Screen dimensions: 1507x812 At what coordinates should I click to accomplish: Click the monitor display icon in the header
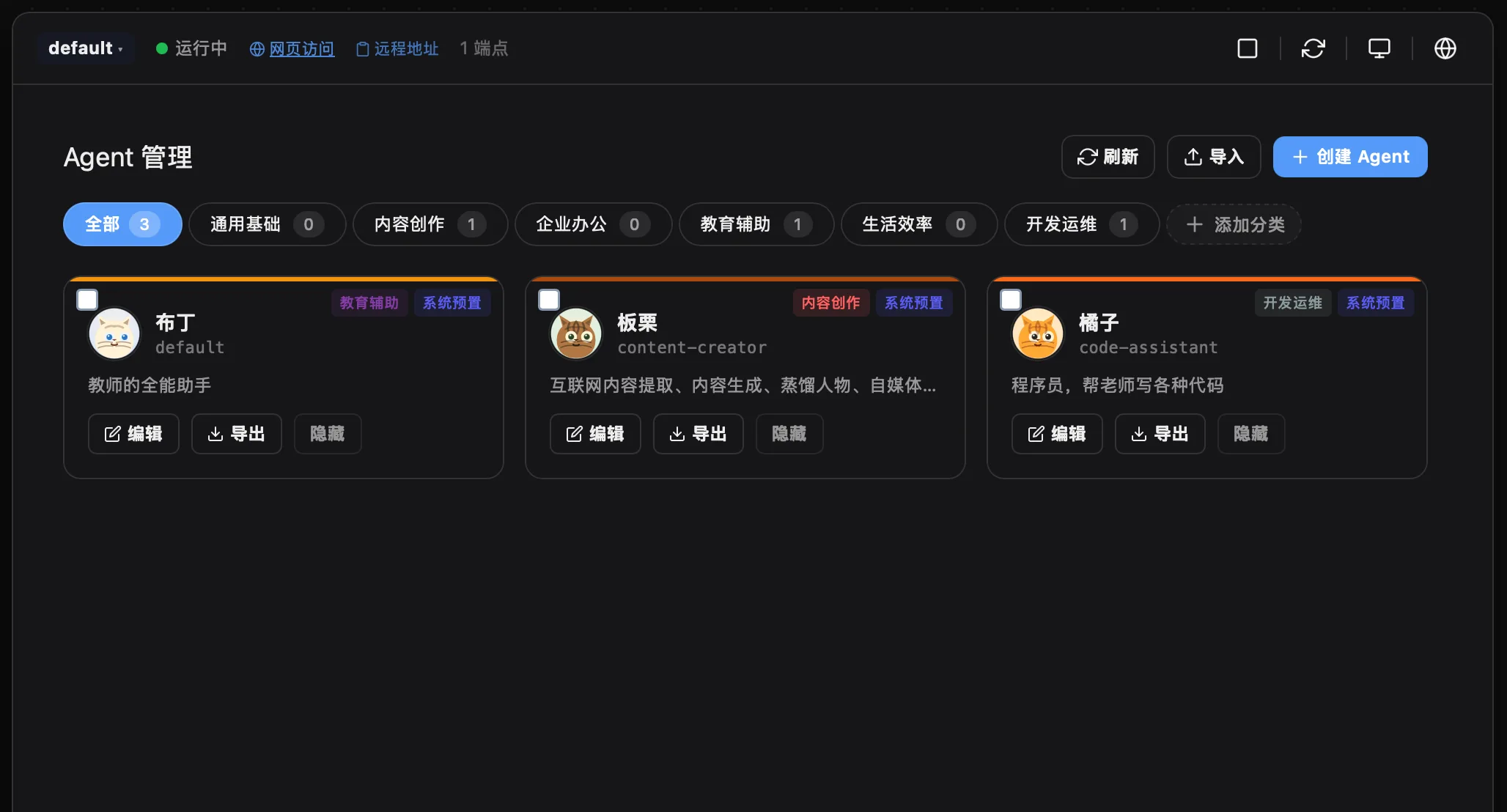pyautogui.click(x=1379, y=48)
